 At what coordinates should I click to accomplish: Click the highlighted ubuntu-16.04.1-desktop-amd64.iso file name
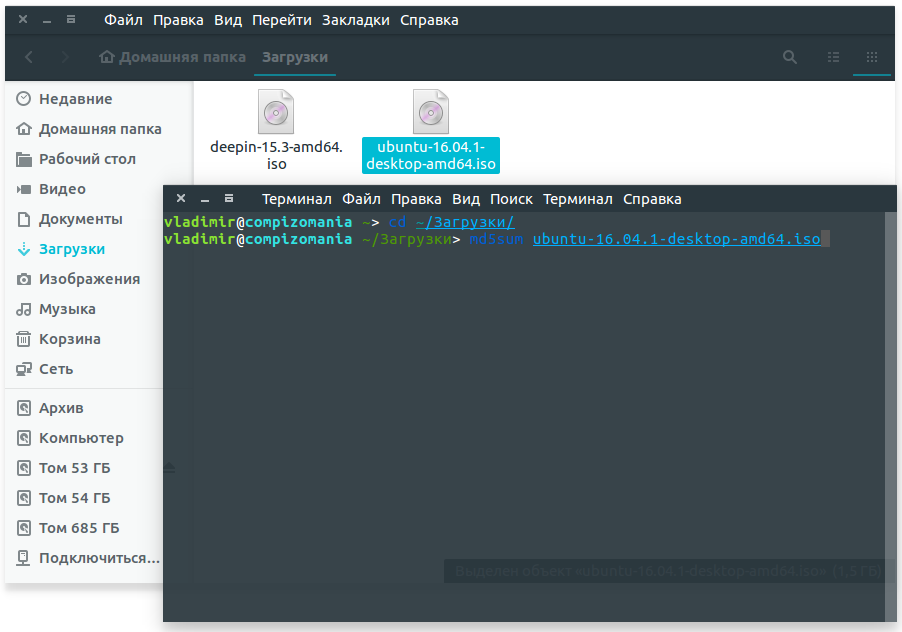click(x=431, y=155)
